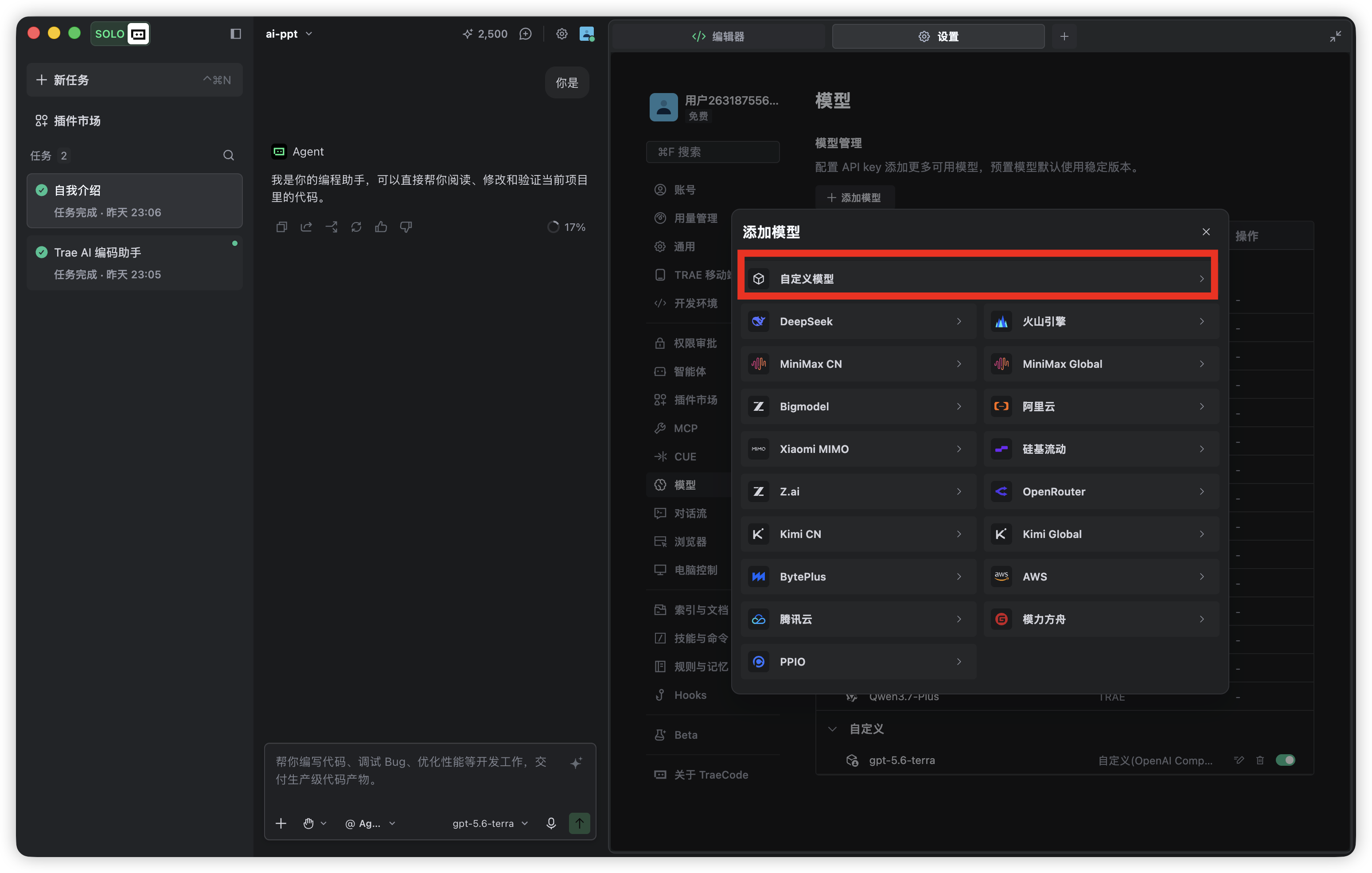
Task: Click the 2,500 credits sparkle icon
Action: coord(467,34)
